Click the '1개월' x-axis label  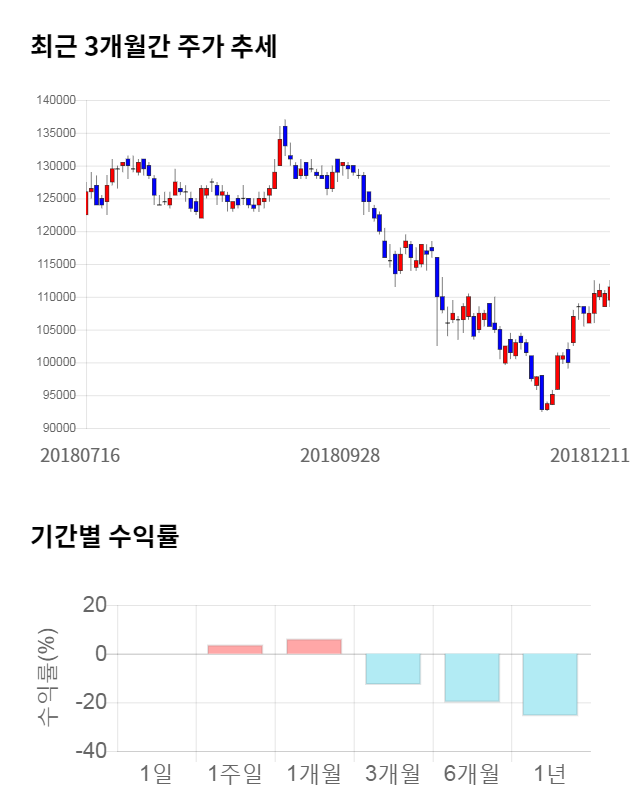tap(314, 773)
